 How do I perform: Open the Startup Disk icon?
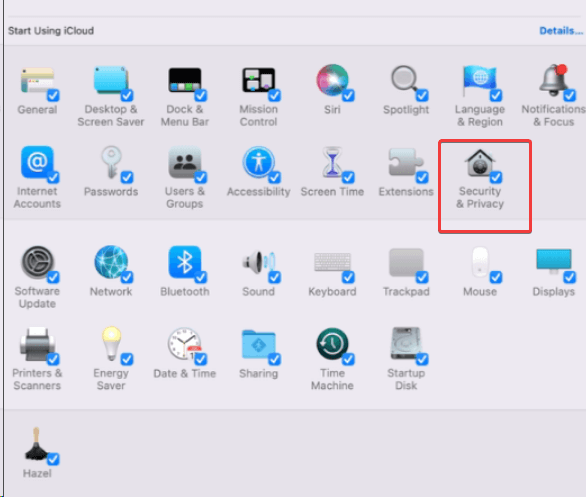[406, 344]
